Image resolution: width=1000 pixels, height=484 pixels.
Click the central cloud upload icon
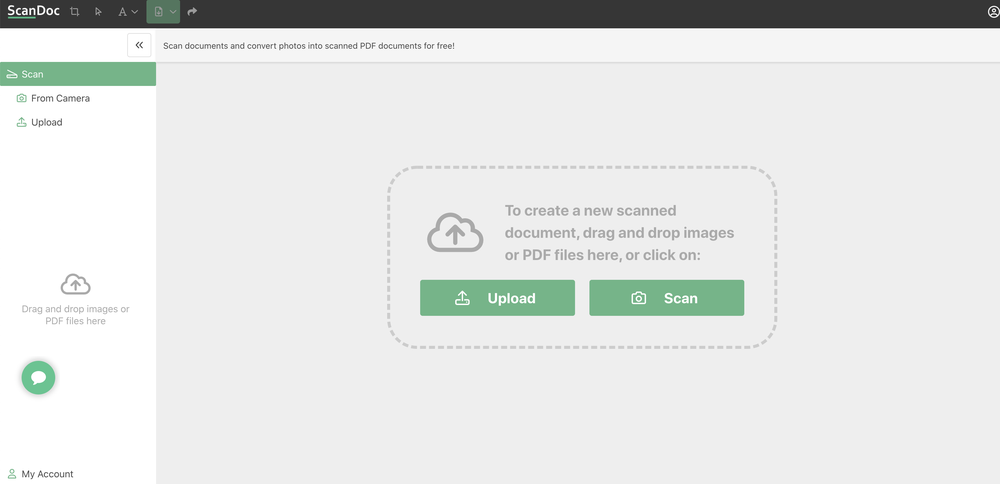455,232
